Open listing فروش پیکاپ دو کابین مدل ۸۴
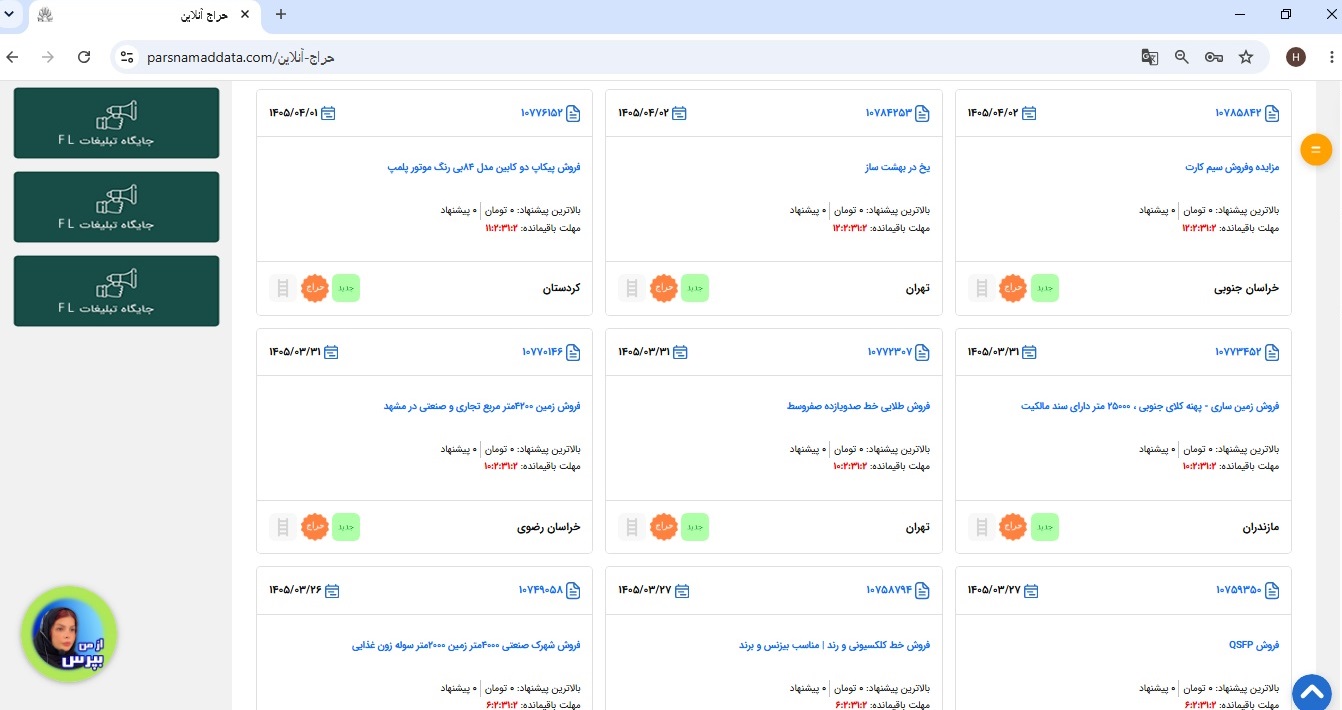Image resolution: width=1342 pixels, height=710 pixels. pyautogui.click(x=484, y=167)
